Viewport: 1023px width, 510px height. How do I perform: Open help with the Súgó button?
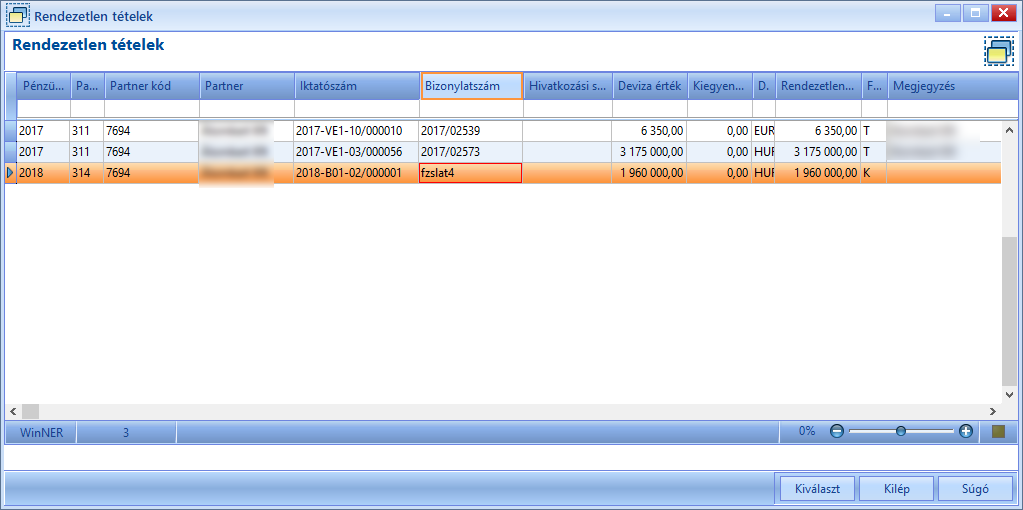[x=975, y=488]
